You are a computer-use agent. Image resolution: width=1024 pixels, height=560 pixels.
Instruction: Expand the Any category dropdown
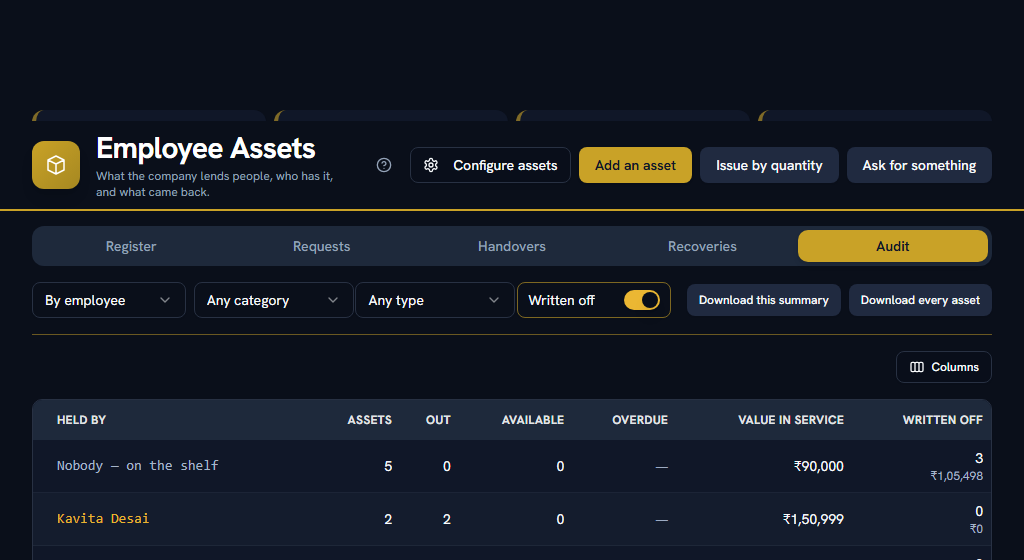tap(273, 300)
